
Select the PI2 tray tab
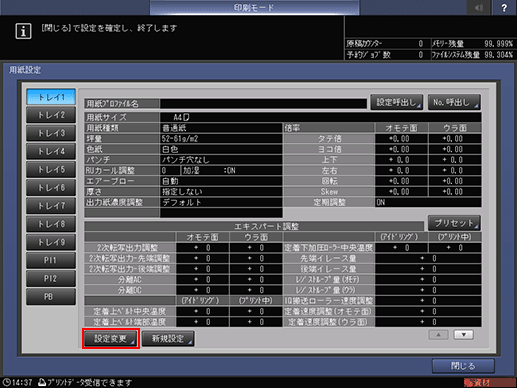point(51,279)
